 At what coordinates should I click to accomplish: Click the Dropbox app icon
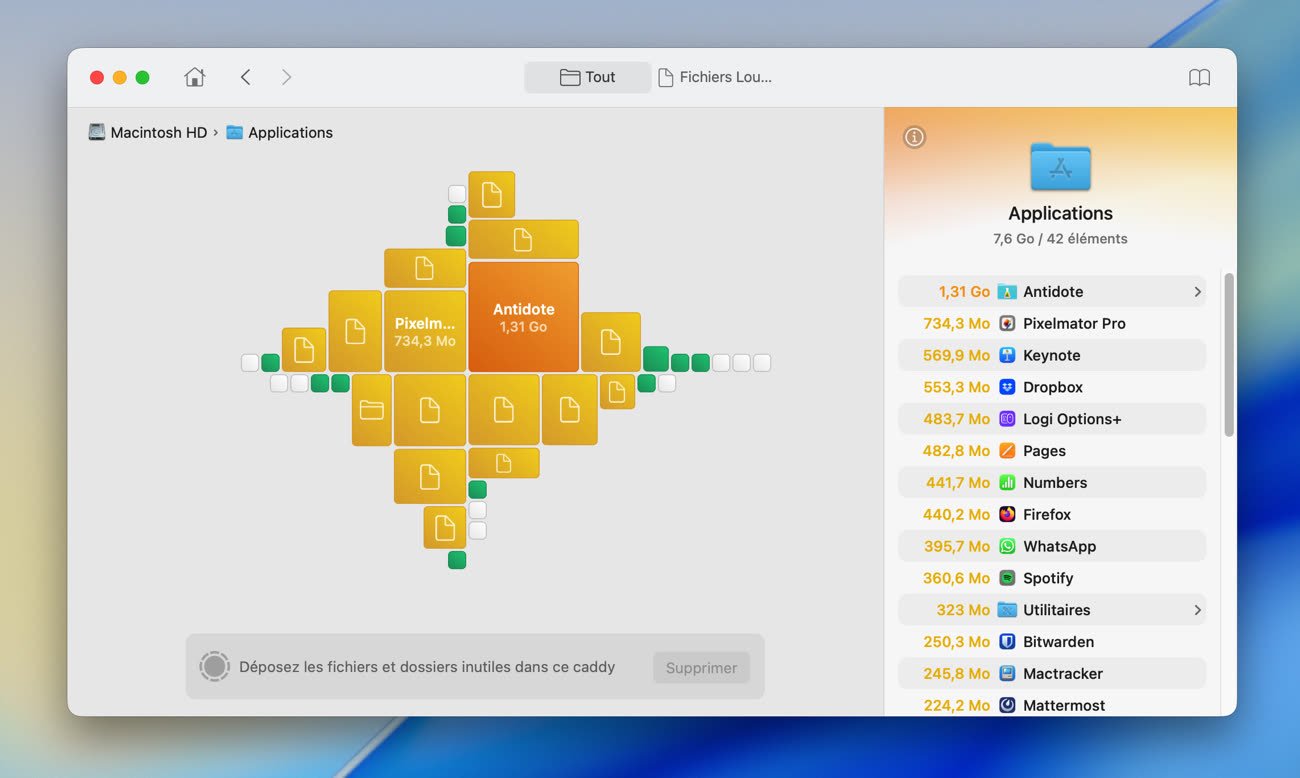click(1007, 387)
